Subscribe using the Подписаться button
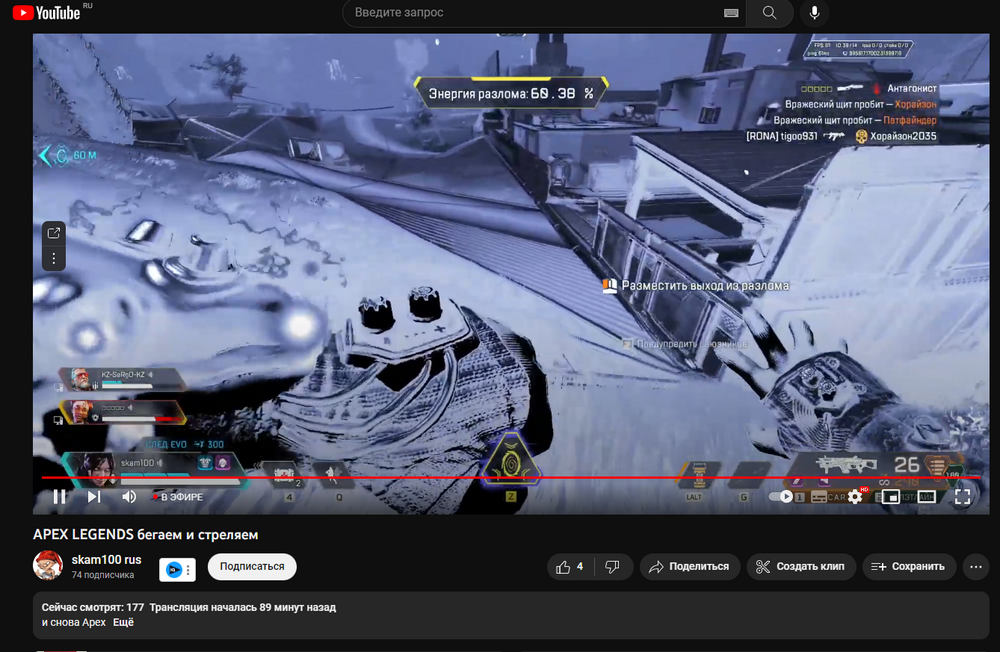 pos(252,566)
